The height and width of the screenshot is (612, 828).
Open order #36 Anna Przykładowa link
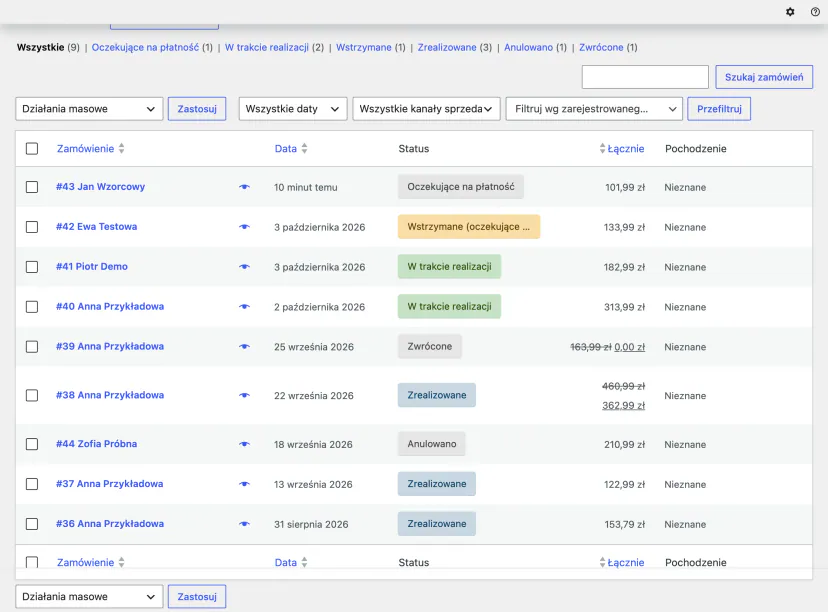[x=110, y=524]
